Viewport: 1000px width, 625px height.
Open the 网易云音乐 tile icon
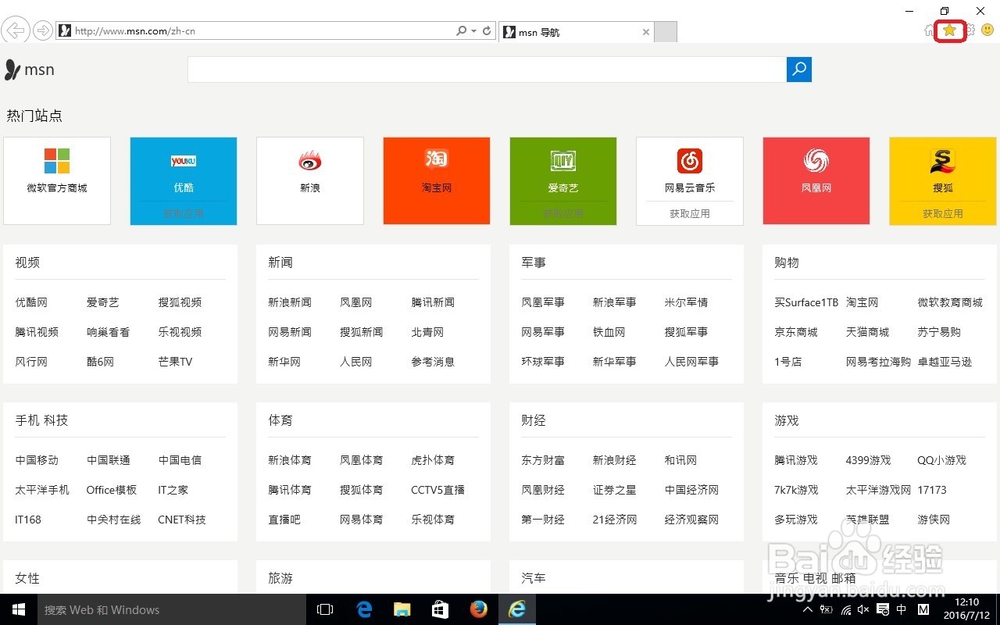click(x=689, y=161)
